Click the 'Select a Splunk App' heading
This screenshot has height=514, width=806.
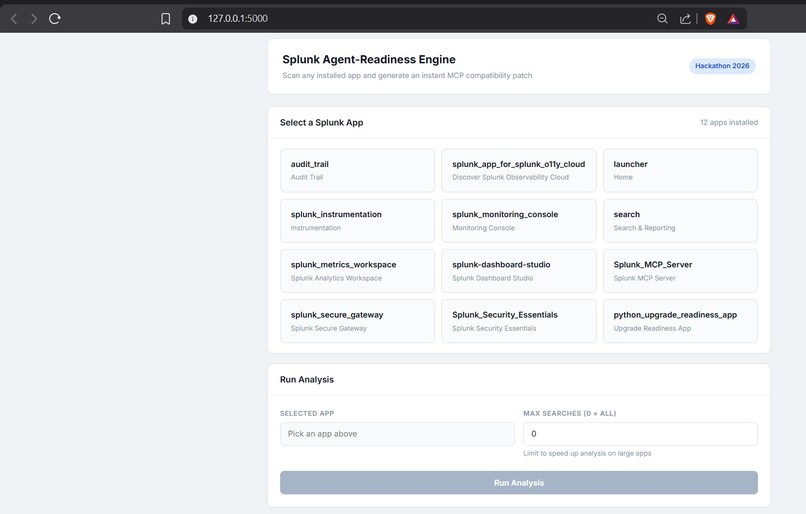[322, 123]
